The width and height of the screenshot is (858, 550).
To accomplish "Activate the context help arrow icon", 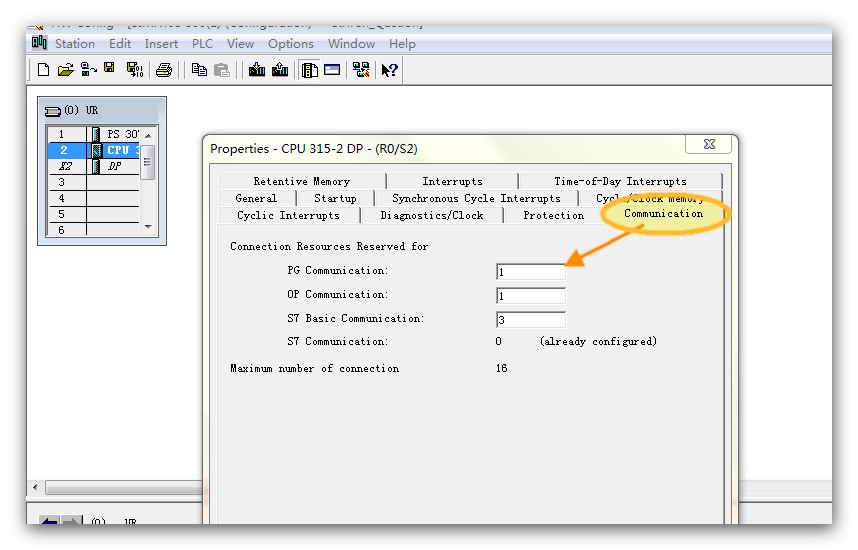I will (x=390, y=70).
